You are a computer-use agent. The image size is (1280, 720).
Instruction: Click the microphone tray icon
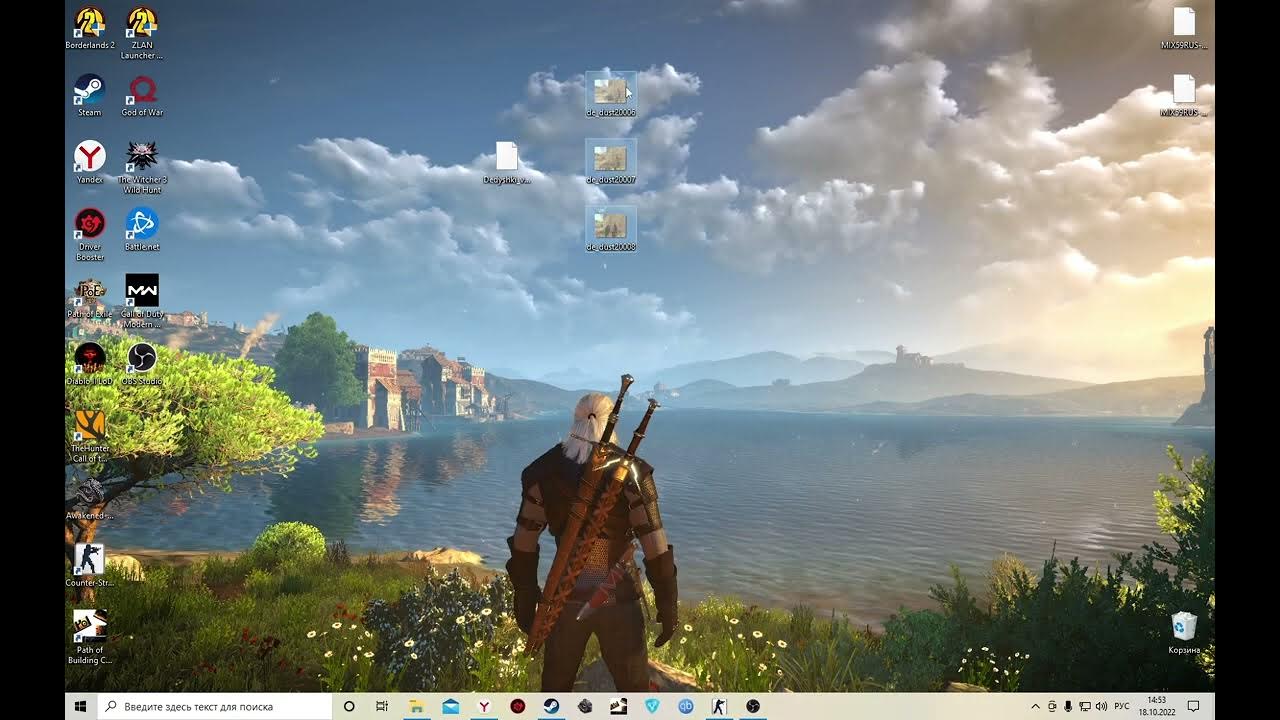coord(1068,707)
